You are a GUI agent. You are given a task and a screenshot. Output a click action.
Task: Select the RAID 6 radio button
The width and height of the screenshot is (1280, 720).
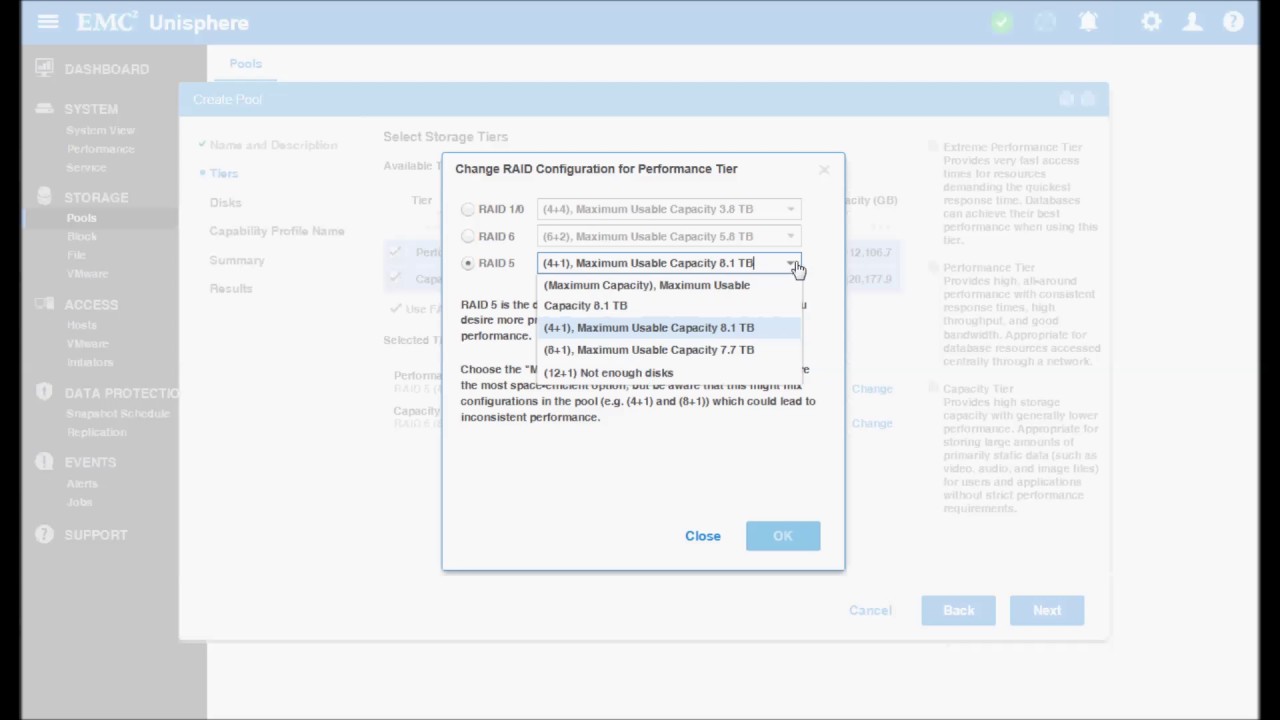point(468,237)
